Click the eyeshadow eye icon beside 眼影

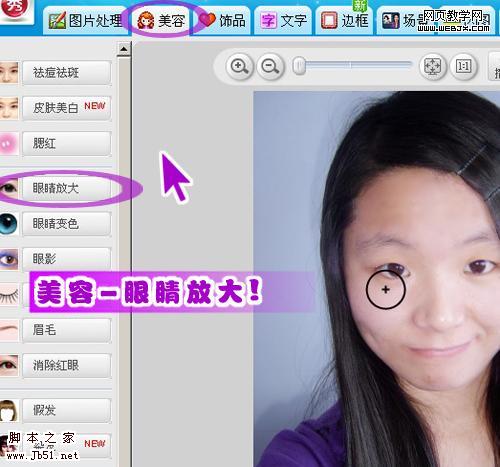click(x=9, y=259)
